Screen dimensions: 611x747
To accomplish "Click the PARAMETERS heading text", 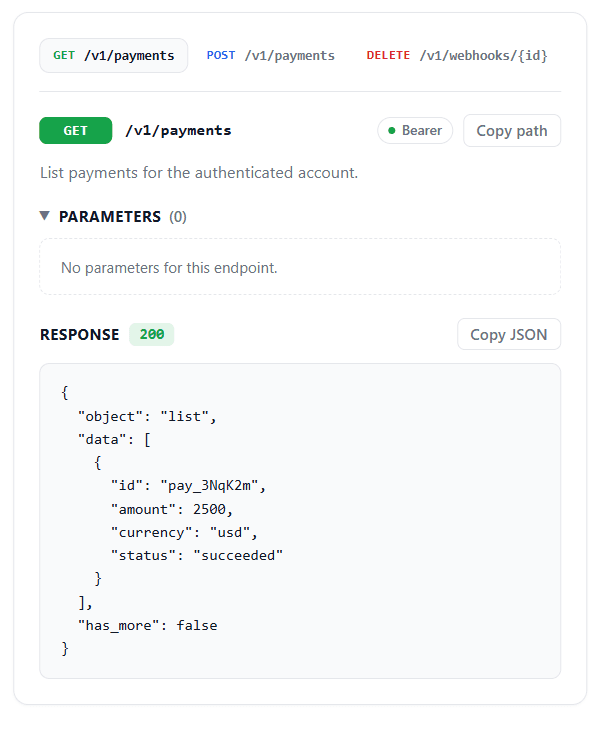I will click(110, 217).
